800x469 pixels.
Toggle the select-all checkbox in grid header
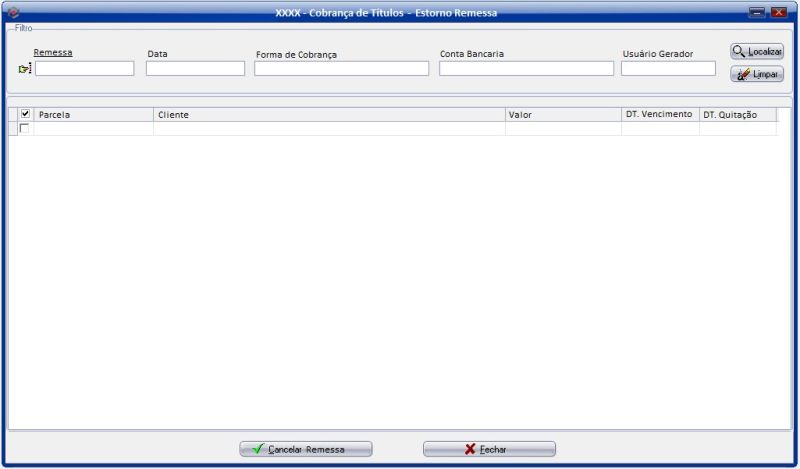pyautogui.click(x=25, y=114)
